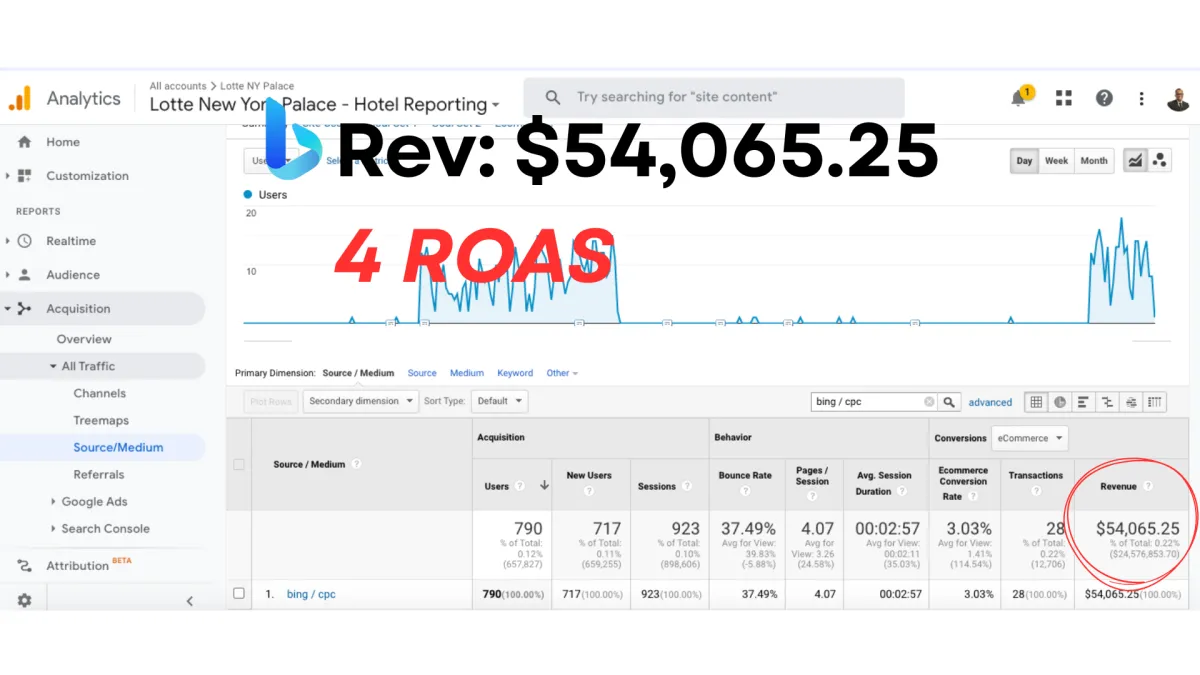This screenshot has width=1200, height=675.
Task: Open the Treemaps report
Action: tap(101, 420)
